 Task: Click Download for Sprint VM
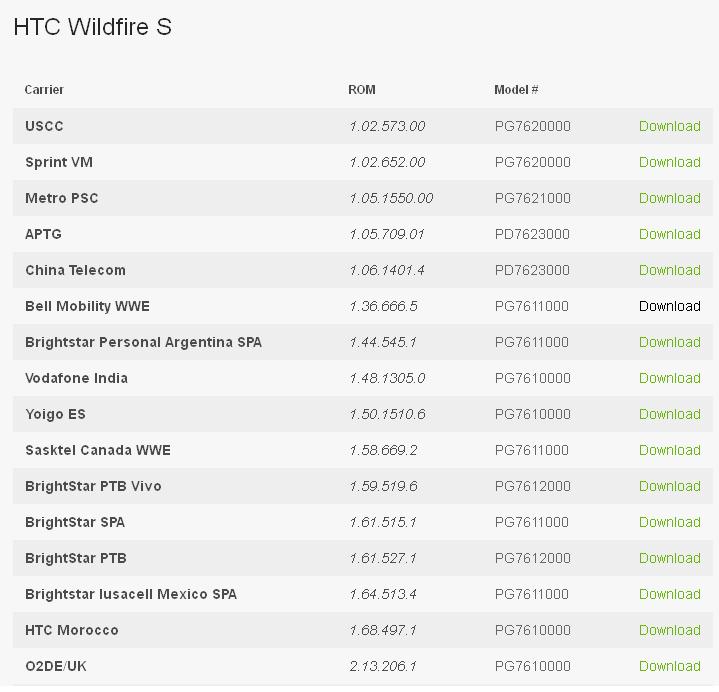(x=669, y=162)
